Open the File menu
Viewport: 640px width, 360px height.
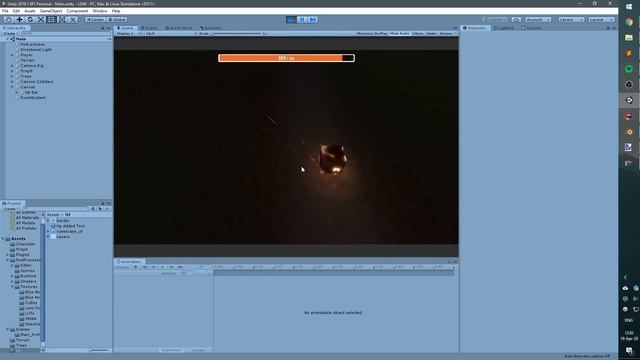point(5,11)
